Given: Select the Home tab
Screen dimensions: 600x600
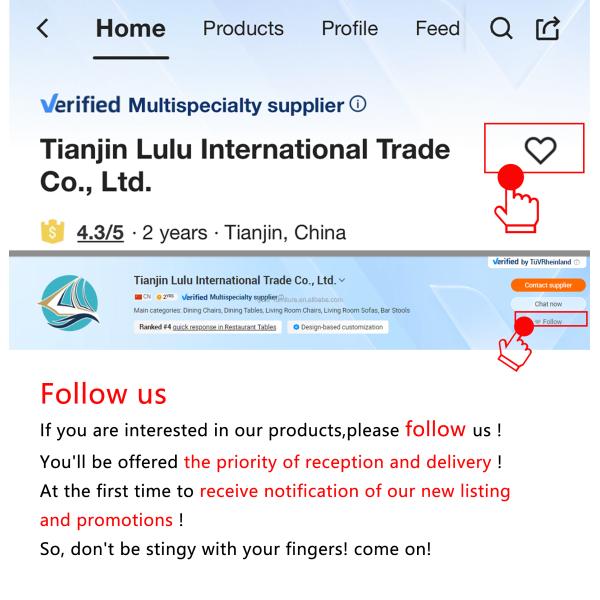Looking at the screenshot, I should [130, 29].
